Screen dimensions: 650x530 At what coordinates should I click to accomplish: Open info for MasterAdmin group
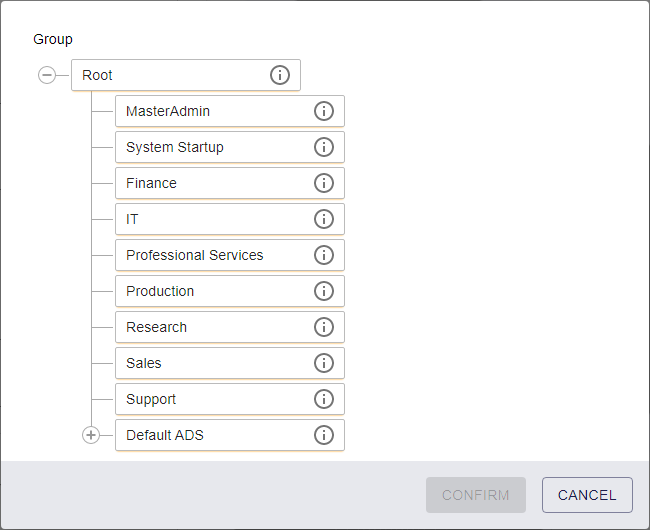tap(324, 111)
